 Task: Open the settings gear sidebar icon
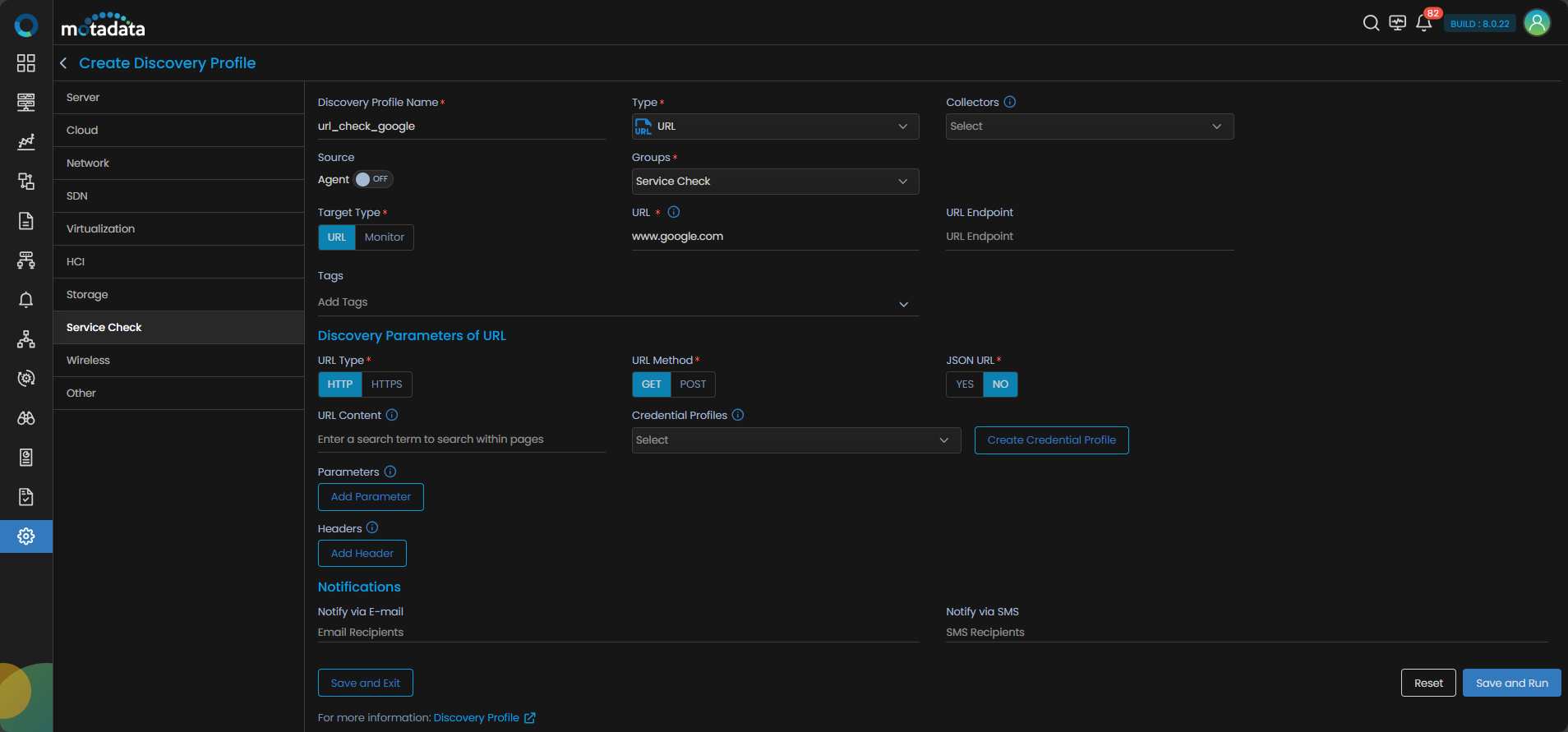tap(26, 536)
